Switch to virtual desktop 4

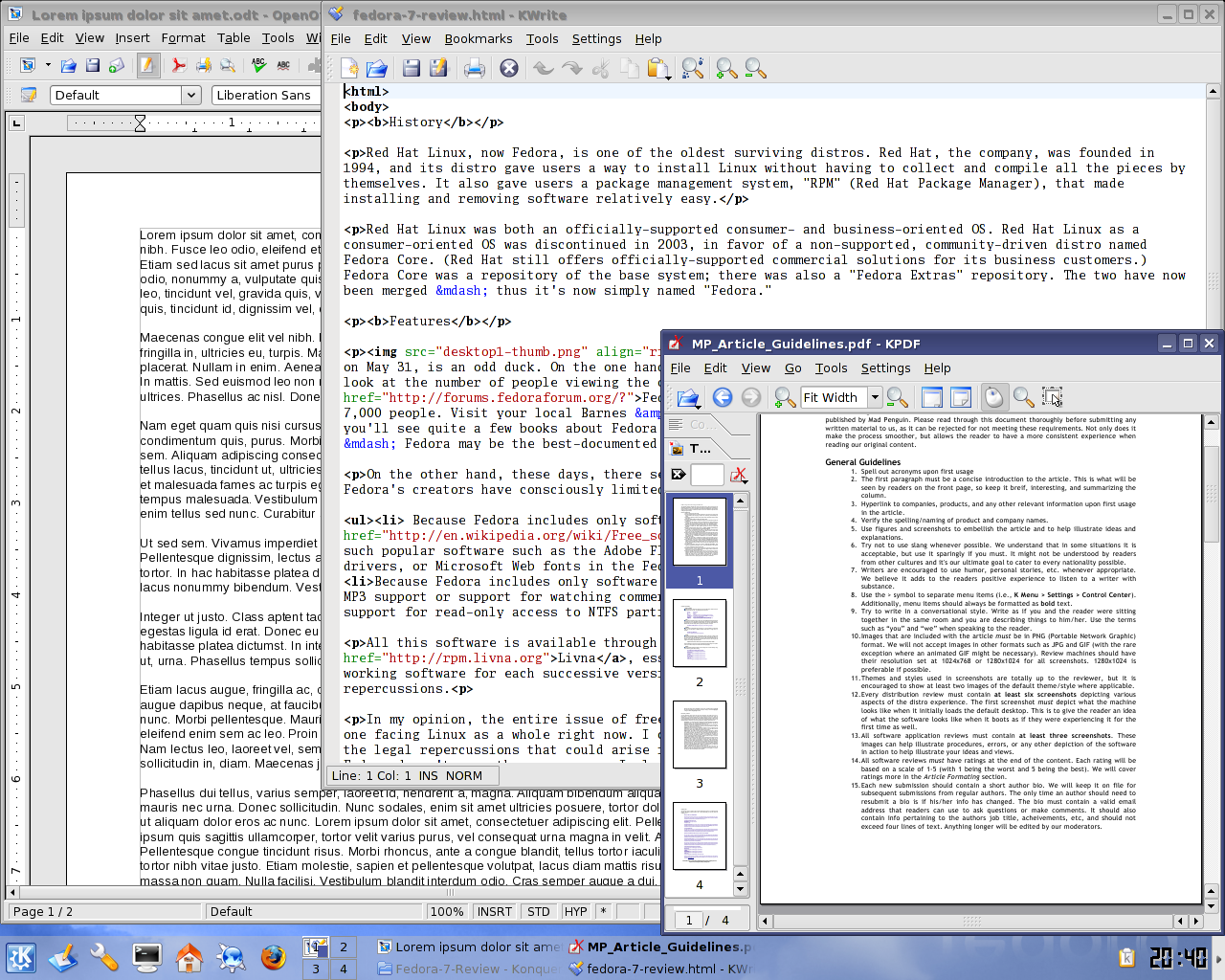(343, 969)
